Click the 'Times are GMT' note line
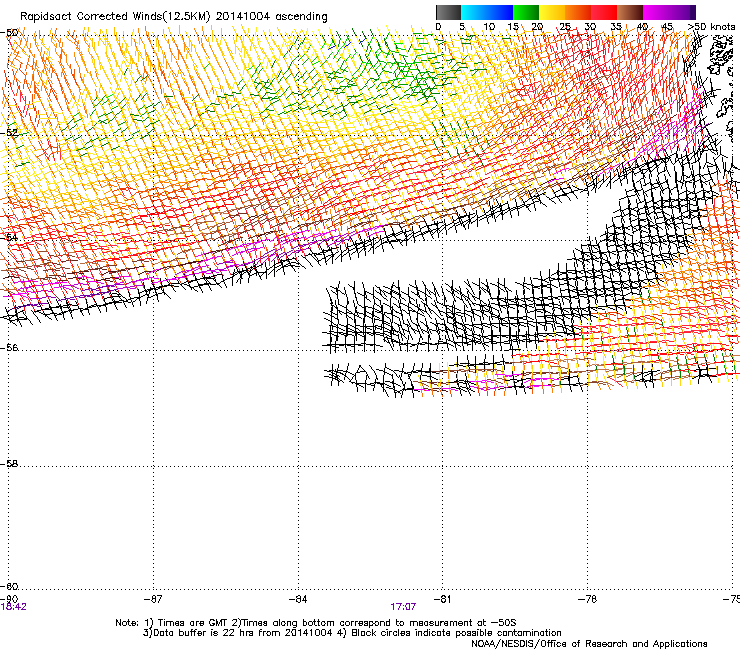 coord(316,623)
